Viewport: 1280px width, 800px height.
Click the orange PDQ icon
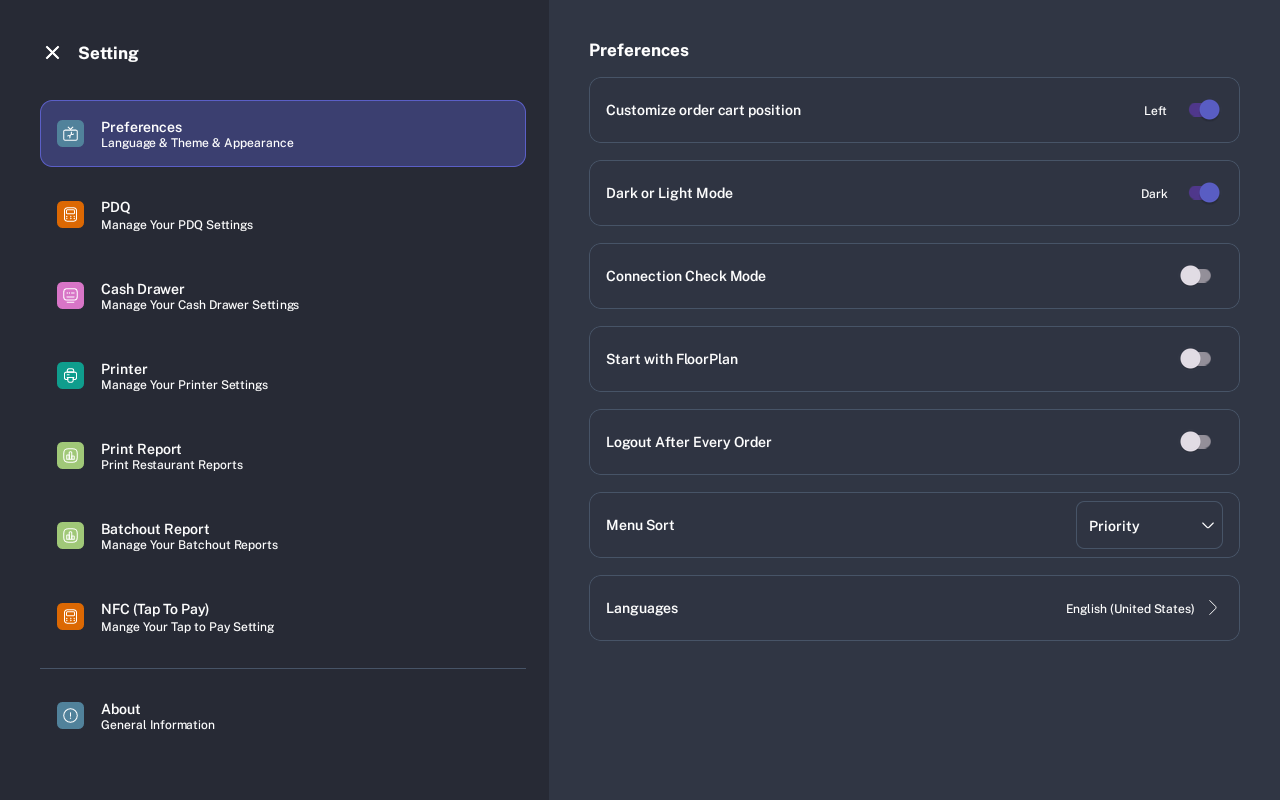click(x=70, y=214)
